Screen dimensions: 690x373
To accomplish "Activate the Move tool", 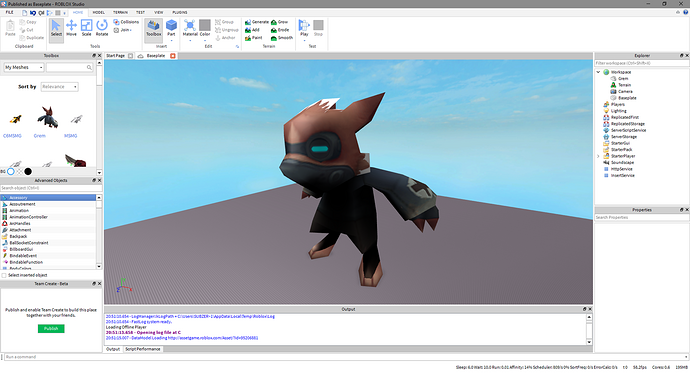I will (x=71, y=28).
